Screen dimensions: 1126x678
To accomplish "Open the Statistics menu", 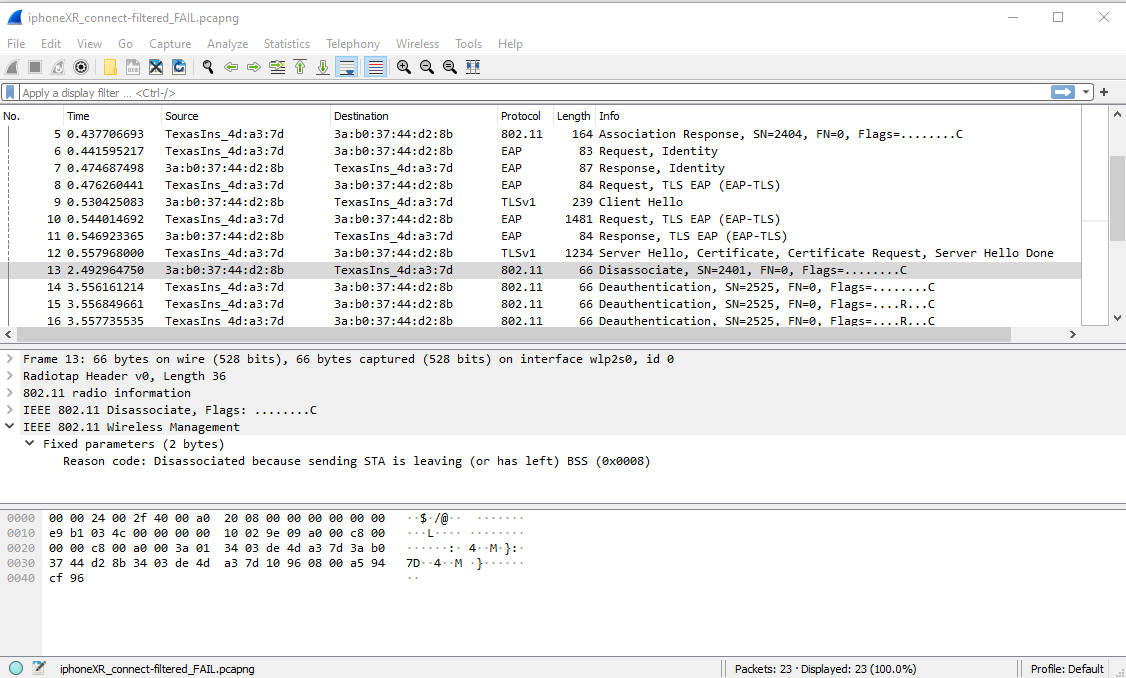I will [x=286, y=44].
